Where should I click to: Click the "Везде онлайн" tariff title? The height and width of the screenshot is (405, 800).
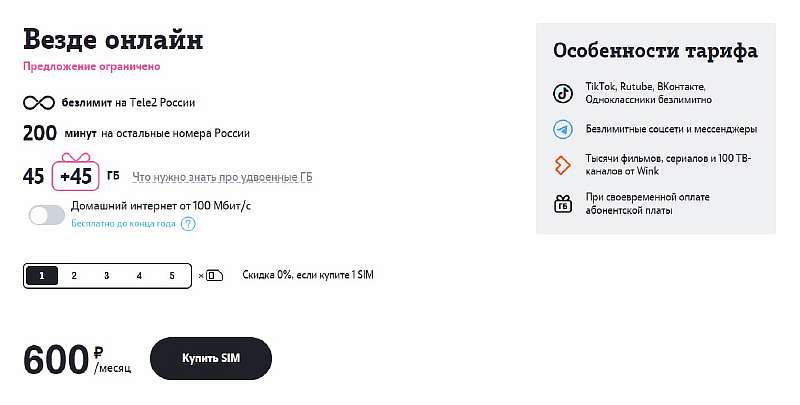(x=113, y=40)
